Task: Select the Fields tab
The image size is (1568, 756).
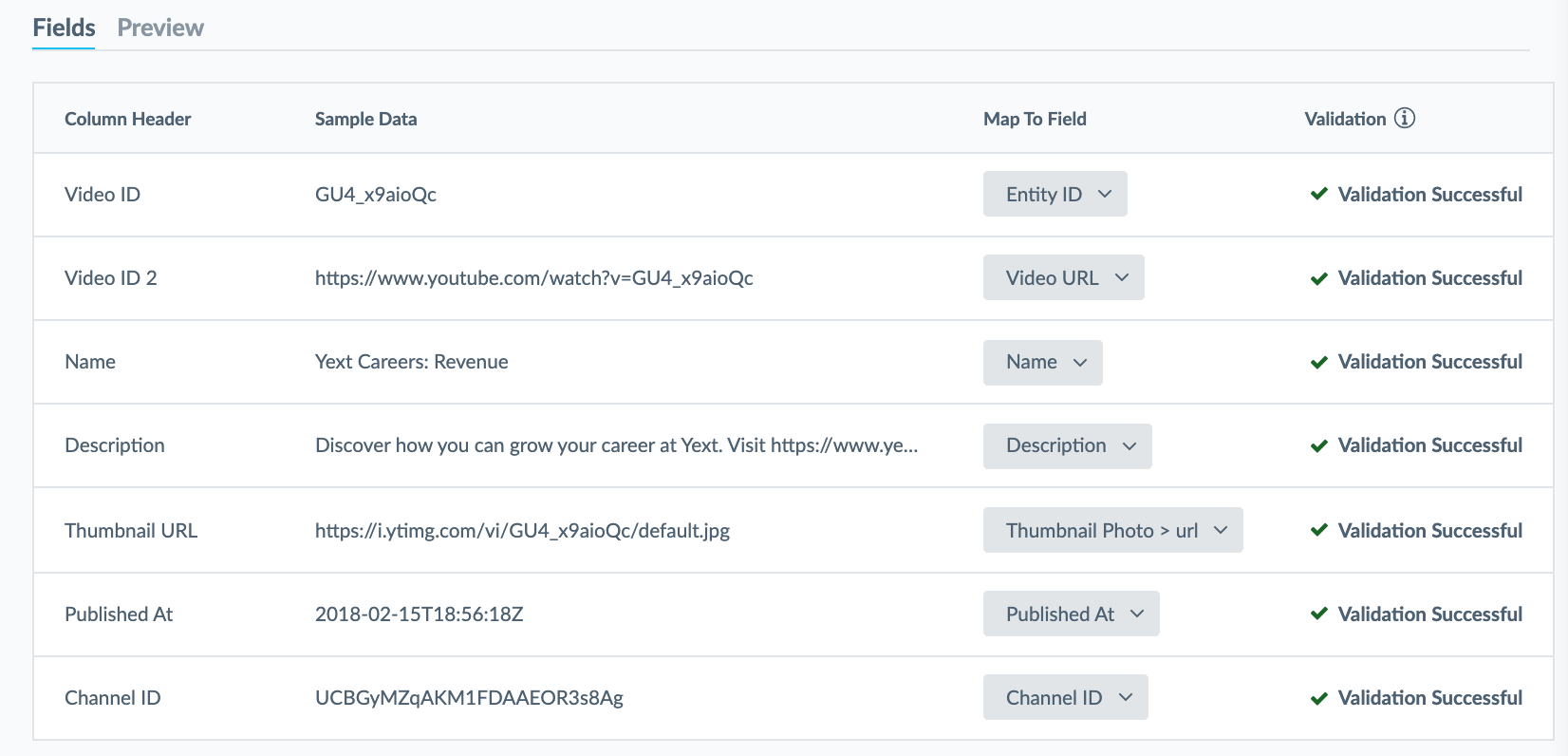Action: coord(64,28)
